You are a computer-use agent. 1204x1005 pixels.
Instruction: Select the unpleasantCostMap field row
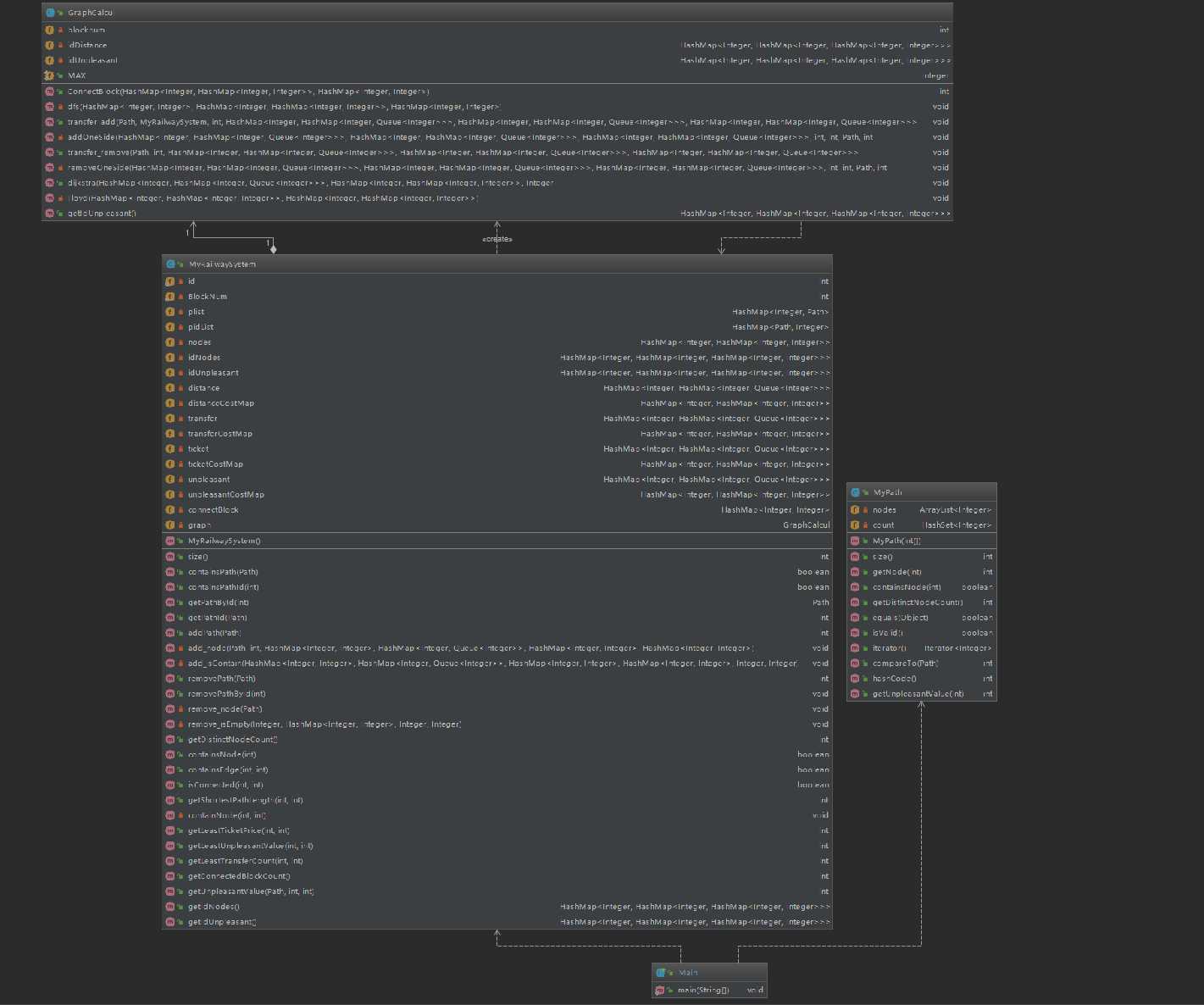coord(497,495)
